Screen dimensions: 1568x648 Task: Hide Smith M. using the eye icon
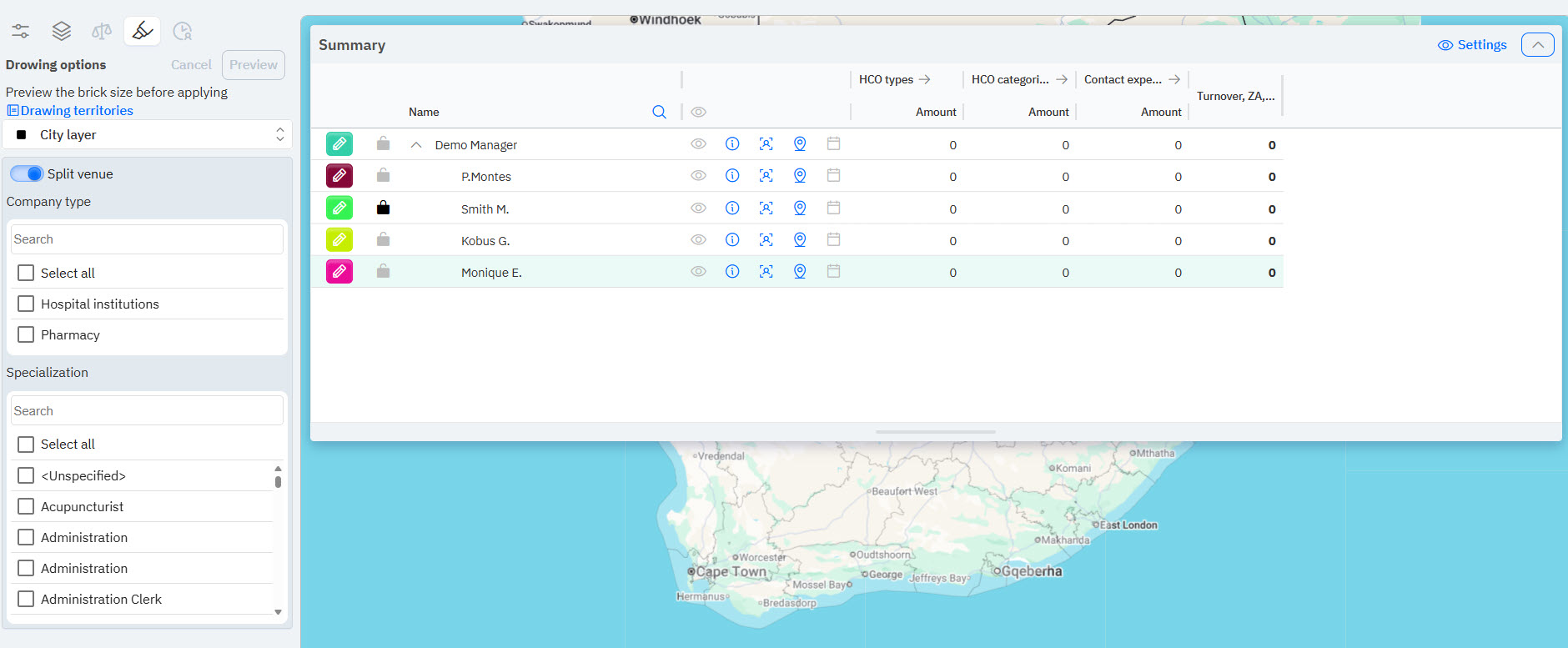(698, 208)
